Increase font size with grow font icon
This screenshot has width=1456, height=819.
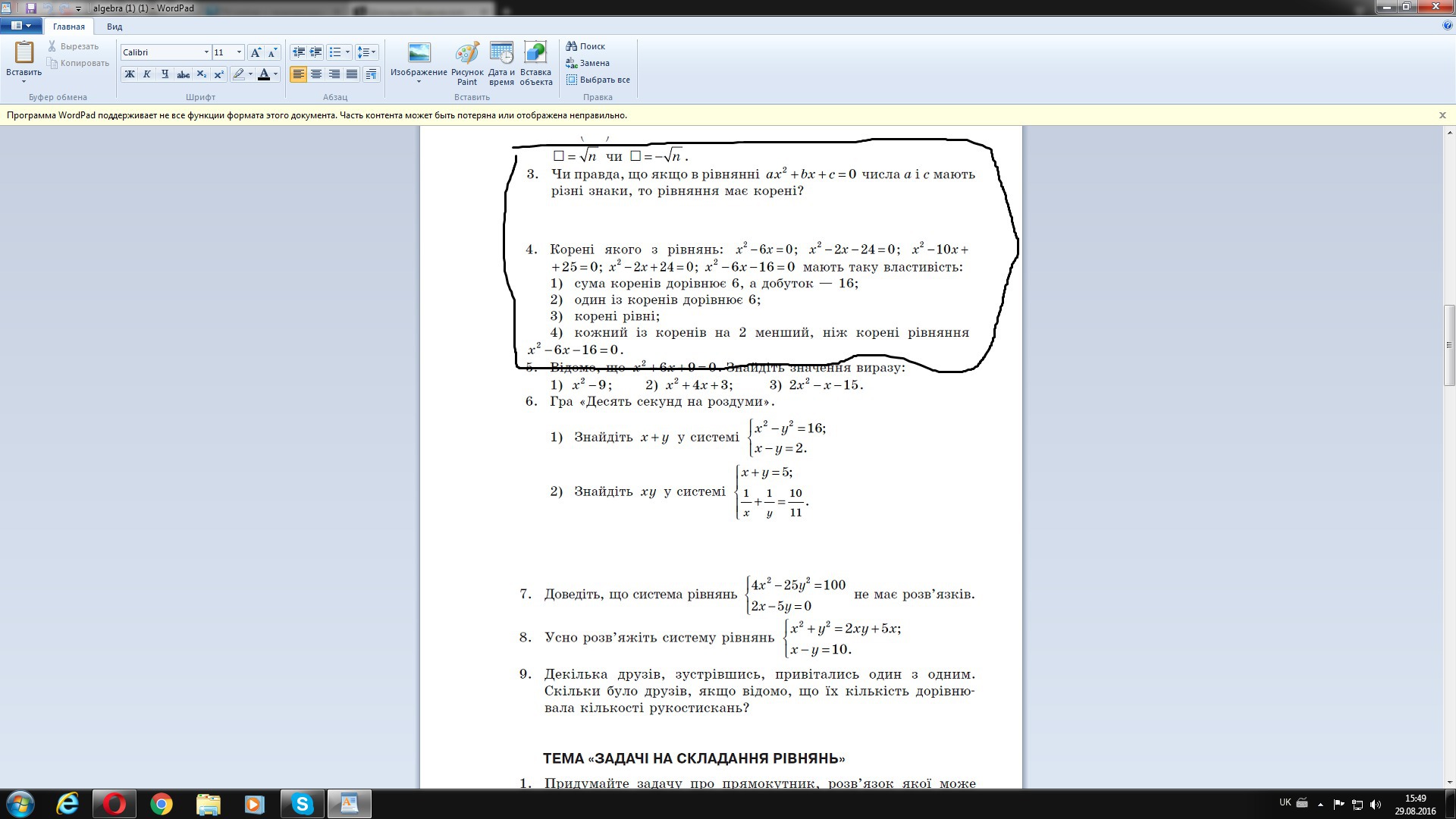(x=256, y=52)
